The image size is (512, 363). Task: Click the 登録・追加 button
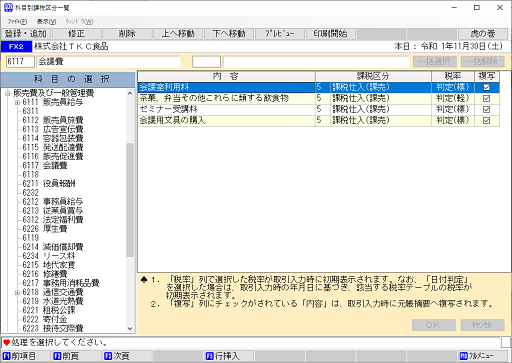[26, 34]
